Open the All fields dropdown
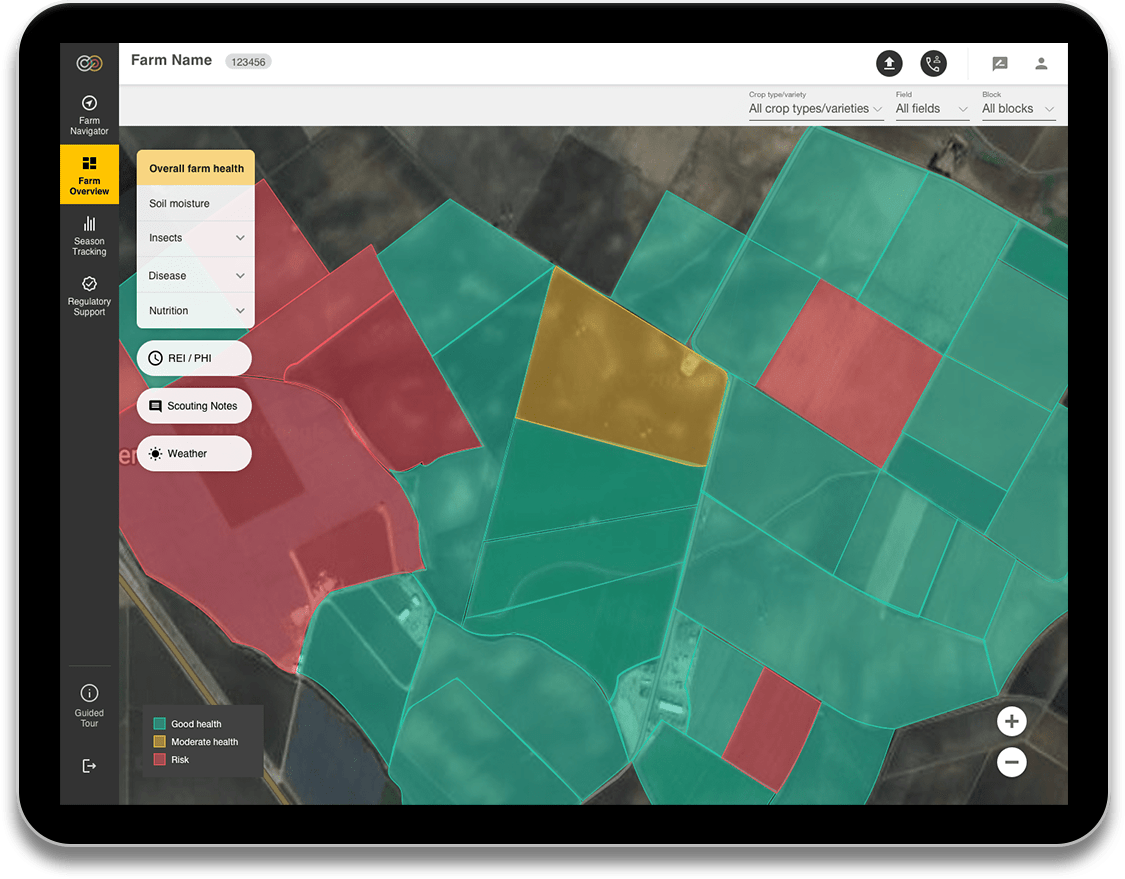 [932, 109]
